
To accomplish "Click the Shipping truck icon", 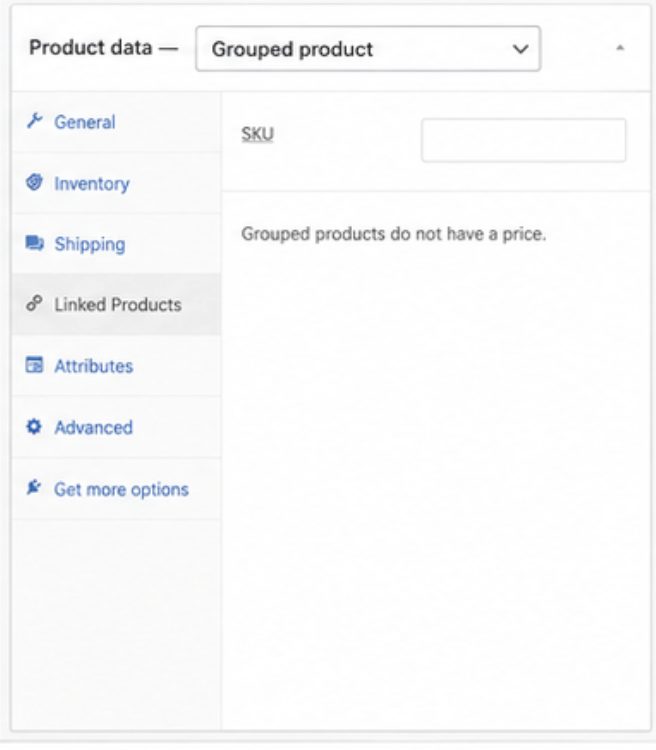I will coord(34,243).
